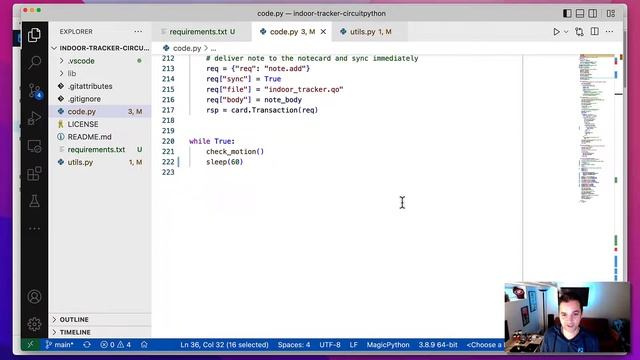Image resolution: width=640 pixels, height=360 pixels.
Task: Click on while True: line
Action: coord(212,141)
